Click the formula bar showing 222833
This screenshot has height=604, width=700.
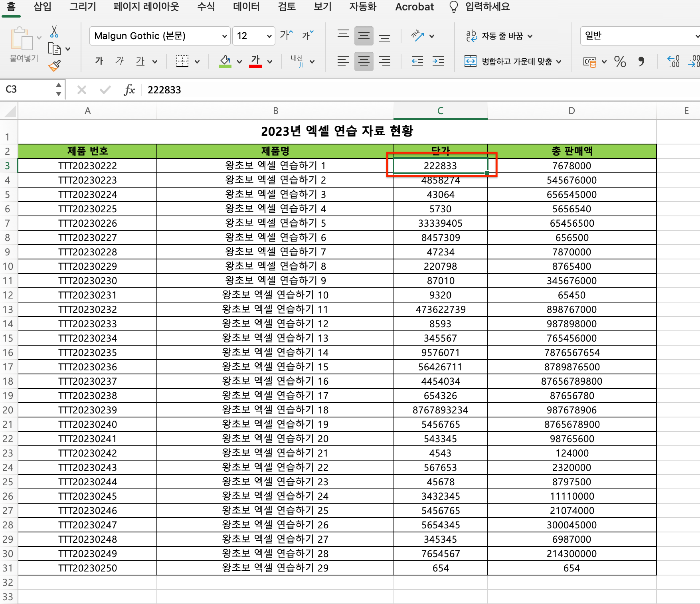[x=420, y=90]
